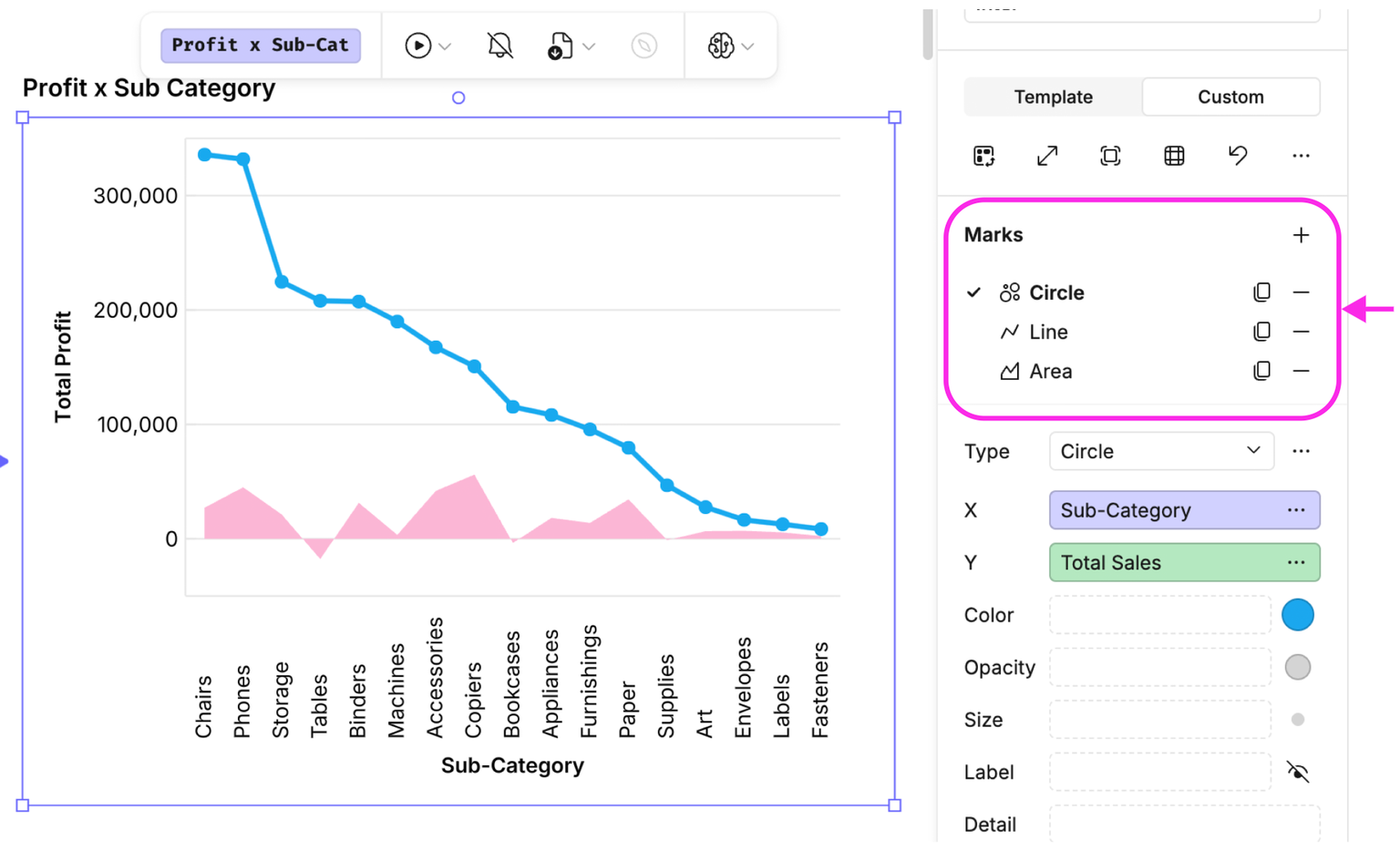Screen dimensions: 1400x851
Task: Click the brain AI assistant icon
Action: [x=721, y=46]
